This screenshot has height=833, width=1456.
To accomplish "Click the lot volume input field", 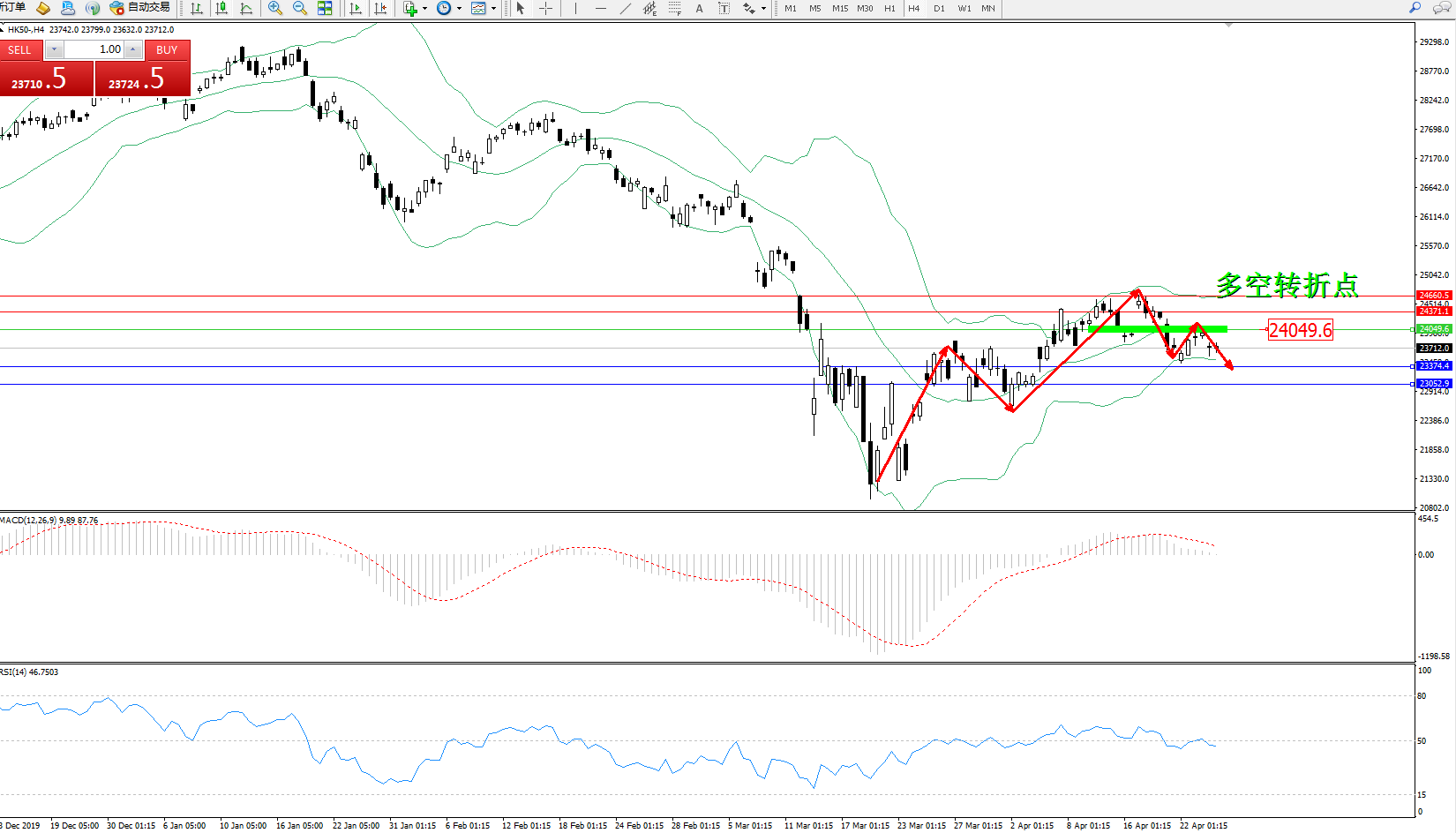I will tap(94, 49).
